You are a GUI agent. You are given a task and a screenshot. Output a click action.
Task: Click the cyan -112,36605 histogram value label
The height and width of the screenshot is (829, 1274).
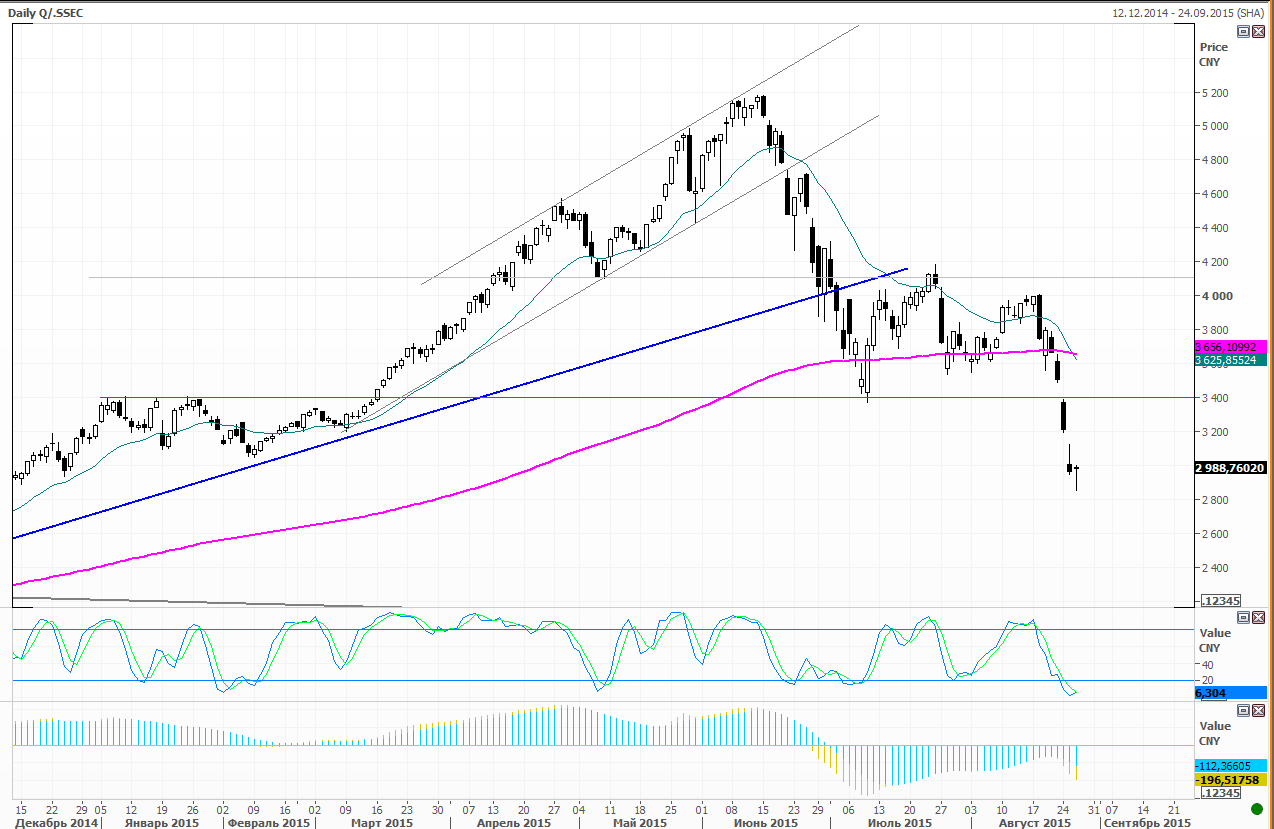click(1230, 766)
